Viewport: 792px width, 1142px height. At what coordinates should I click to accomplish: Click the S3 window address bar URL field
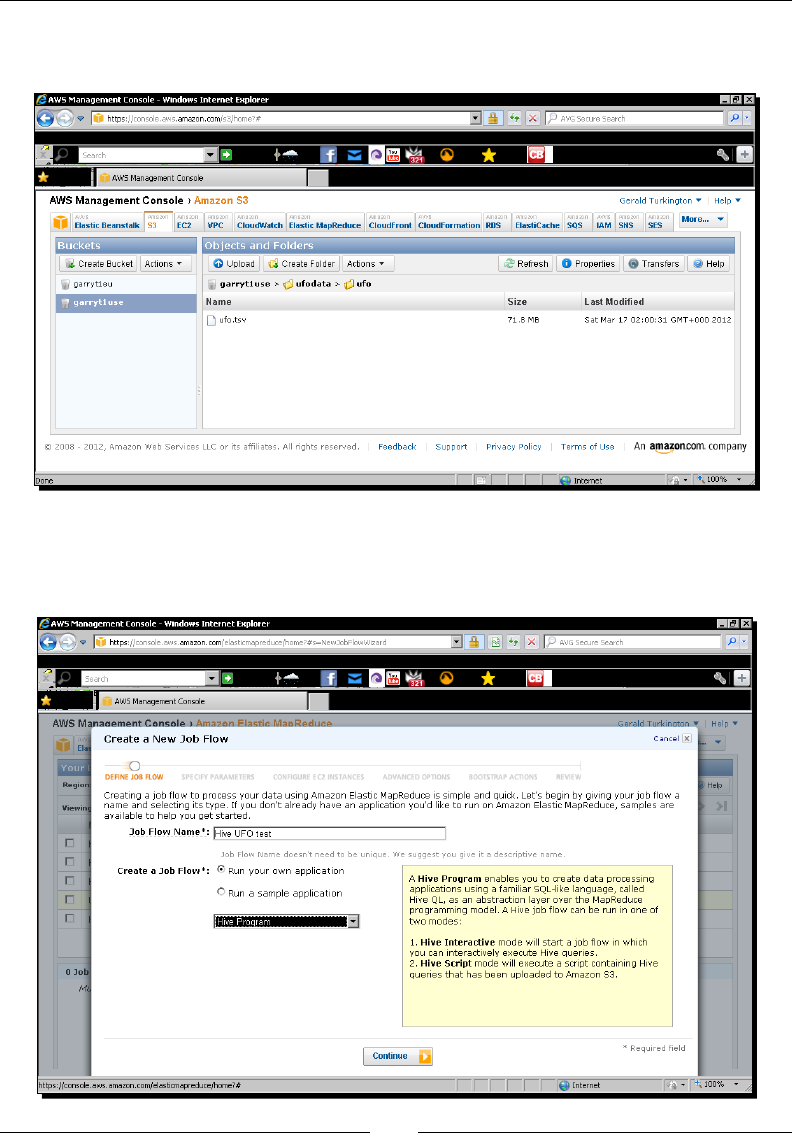(287, 118)
